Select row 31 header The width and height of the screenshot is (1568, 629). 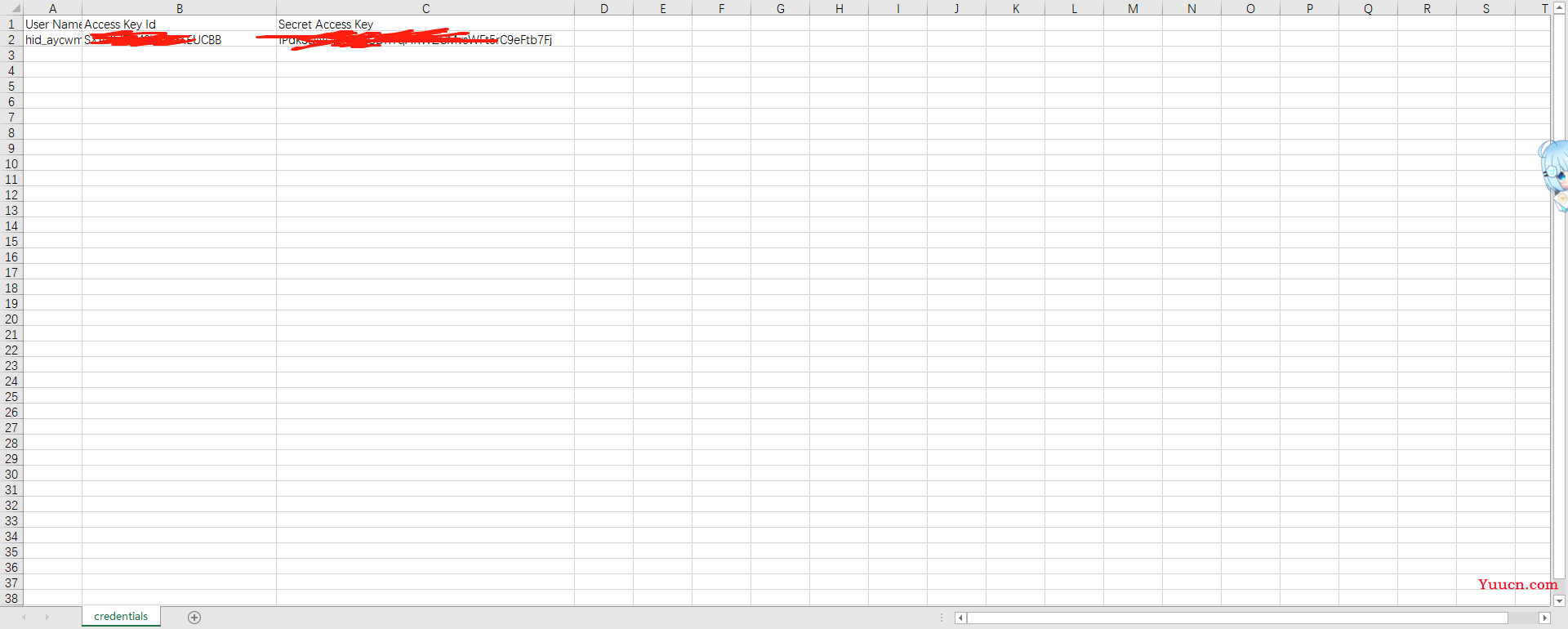point(11,490)
